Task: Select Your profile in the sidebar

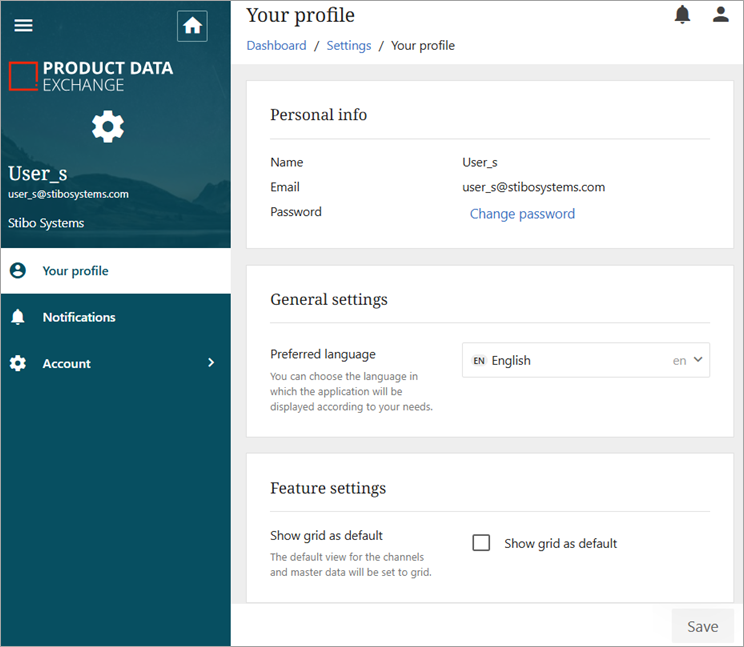Action: pyautogui.click(x=75, y=271)
